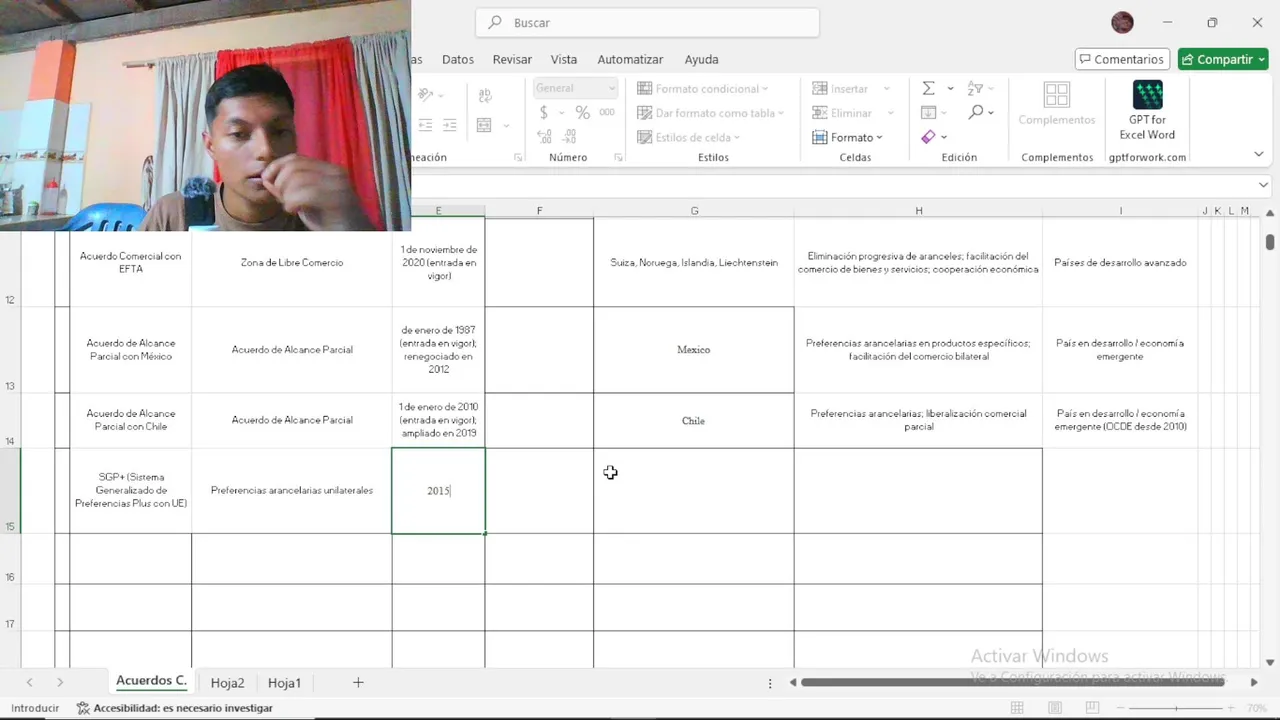Switch to the Hoja1 sheet tab

(284, 683)
